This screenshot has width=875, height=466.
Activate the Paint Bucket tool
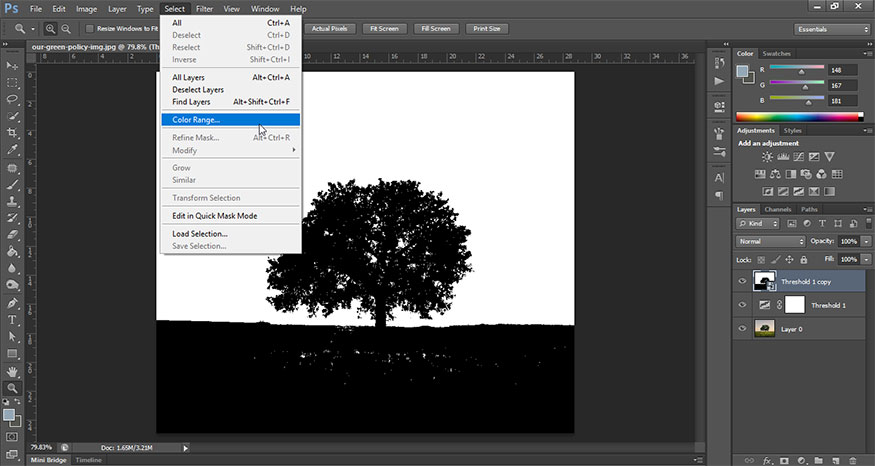pyautogui.click(x=13, y=252)
